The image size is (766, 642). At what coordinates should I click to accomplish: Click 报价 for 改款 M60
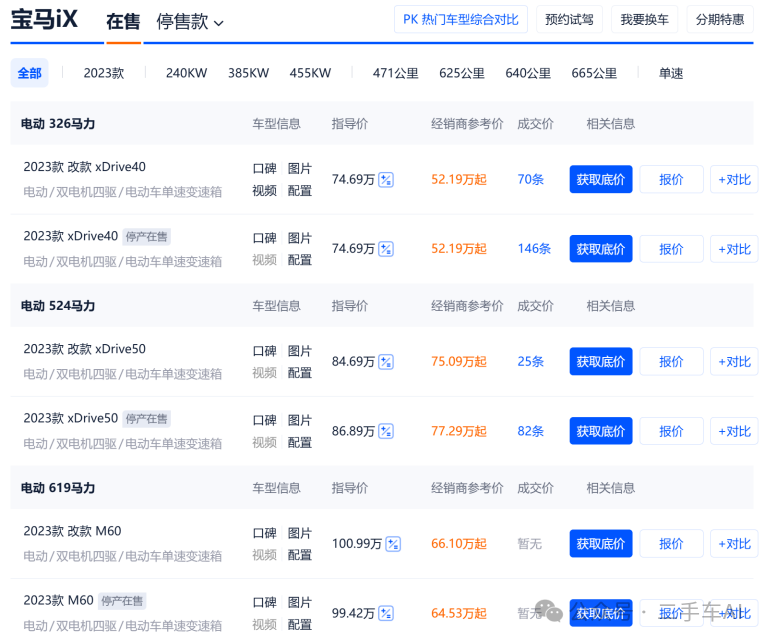671,544
